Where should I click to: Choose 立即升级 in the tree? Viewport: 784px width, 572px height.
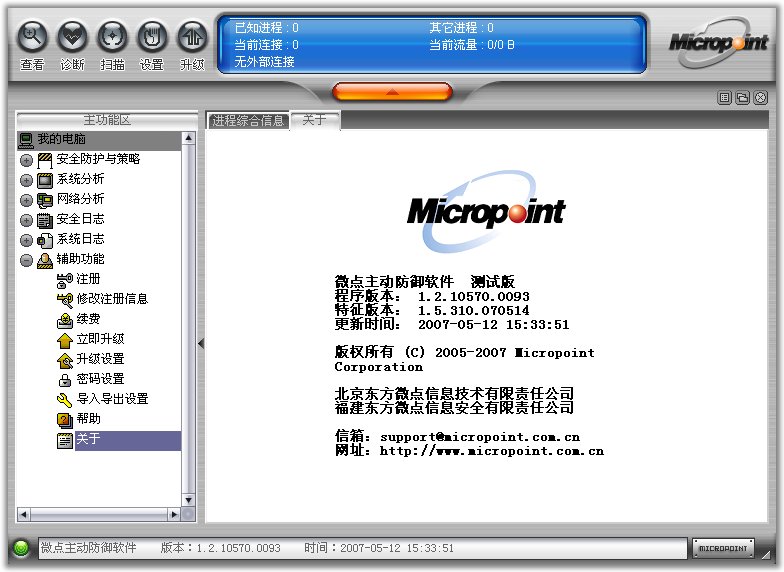(100, 339)
